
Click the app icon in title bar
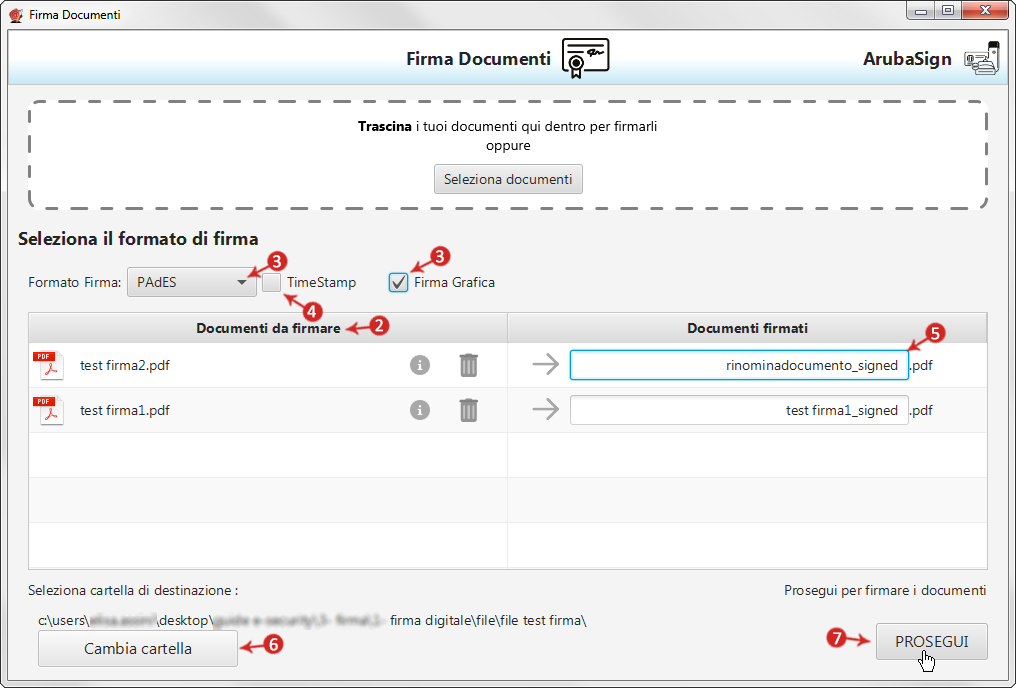tap(16, 15)
